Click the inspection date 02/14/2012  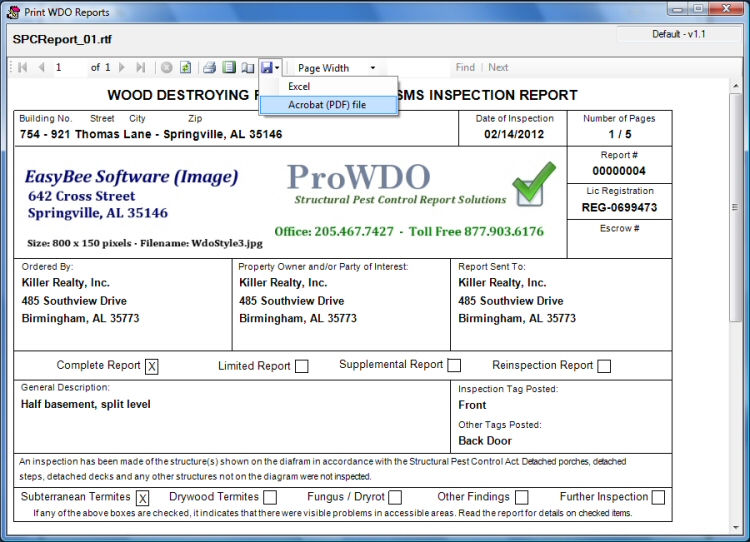tap(514, 134)
